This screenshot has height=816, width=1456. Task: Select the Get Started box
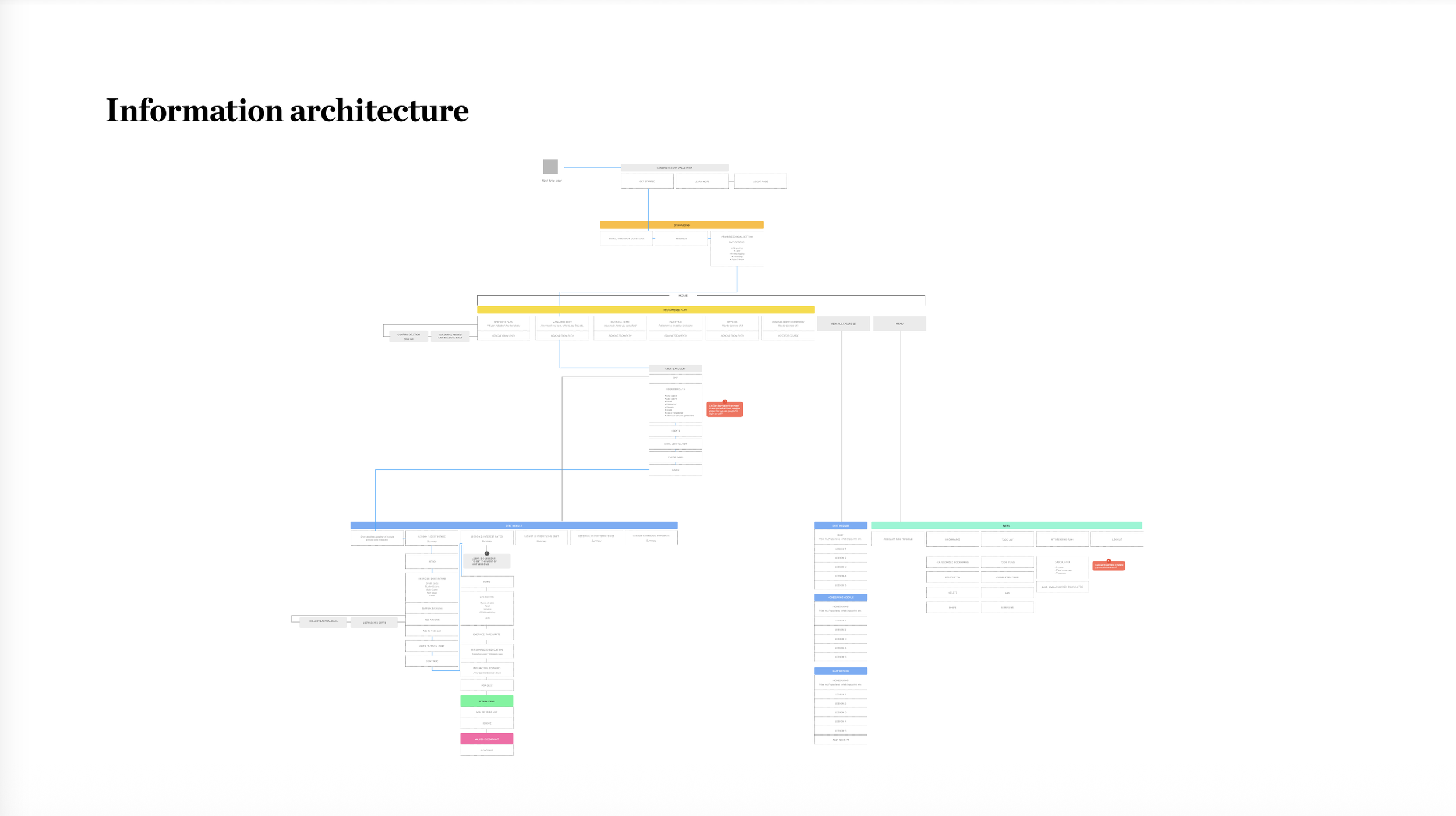coord(647,181)
